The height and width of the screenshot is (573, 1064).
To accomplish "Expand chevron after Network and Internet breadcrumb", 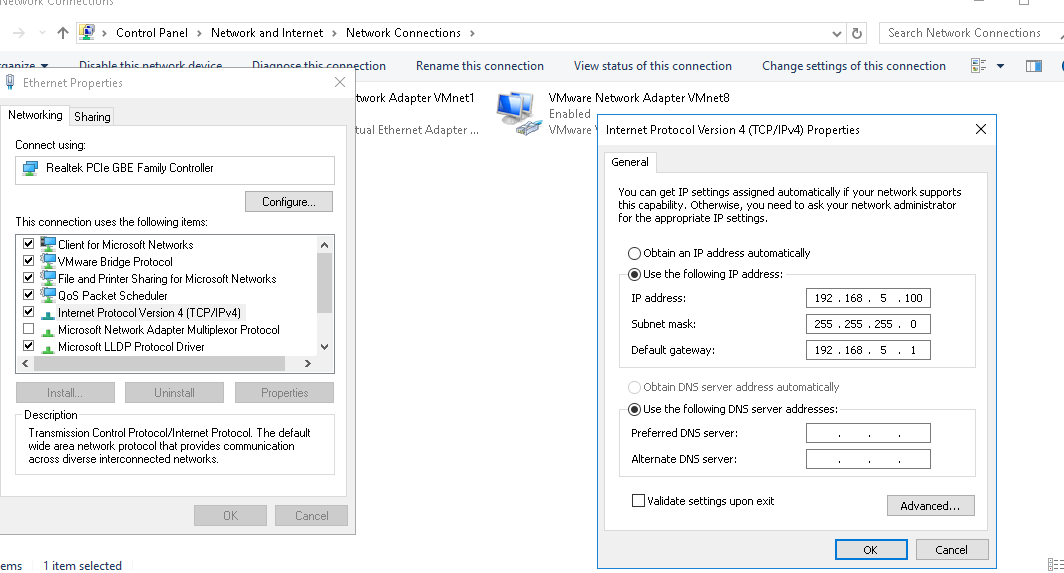I will tap(335, 33).
